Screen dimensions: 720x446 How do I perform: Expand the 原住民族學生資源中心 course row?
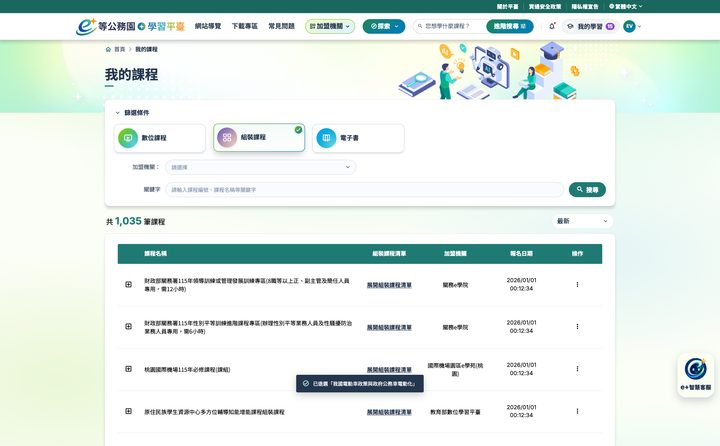point(129,411)
